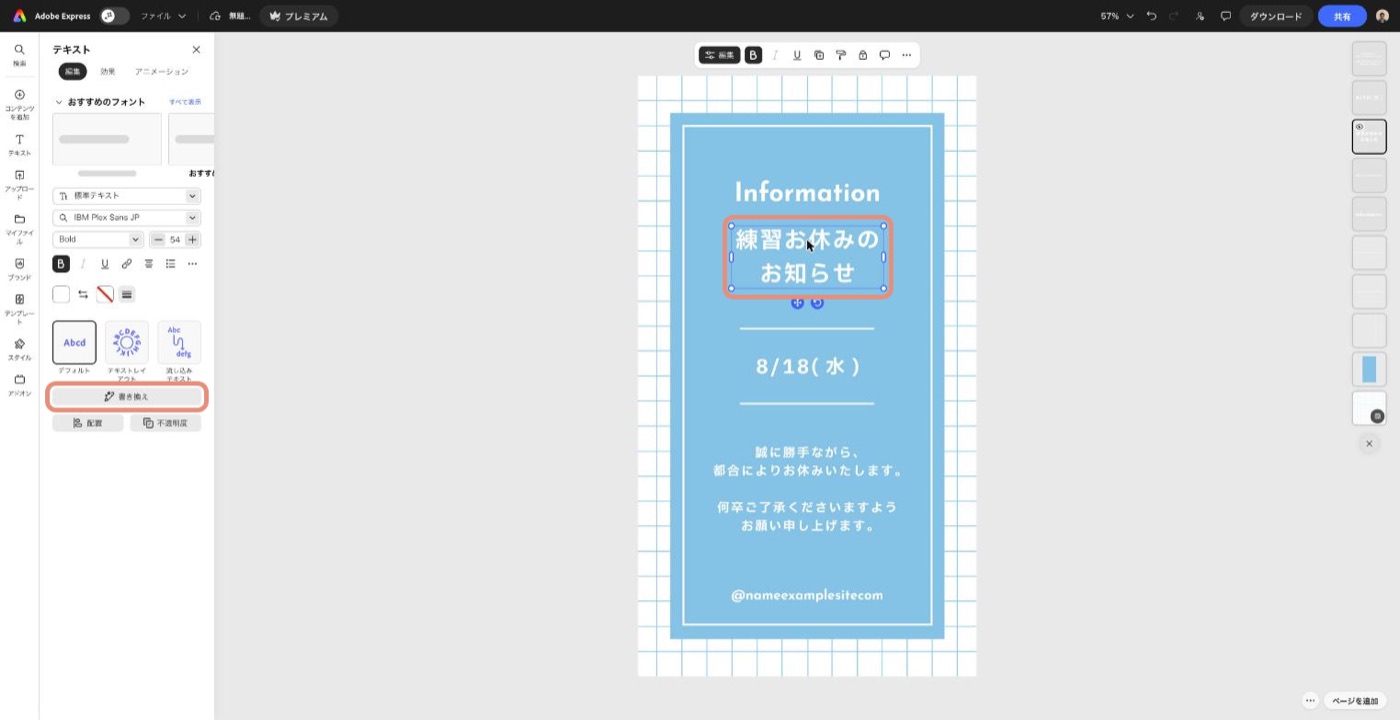The width and height of the screenshot is (1400, 720).
Task: Swap fill and outline colors icon
Action: pyautogui.click(x=83, y=294)
